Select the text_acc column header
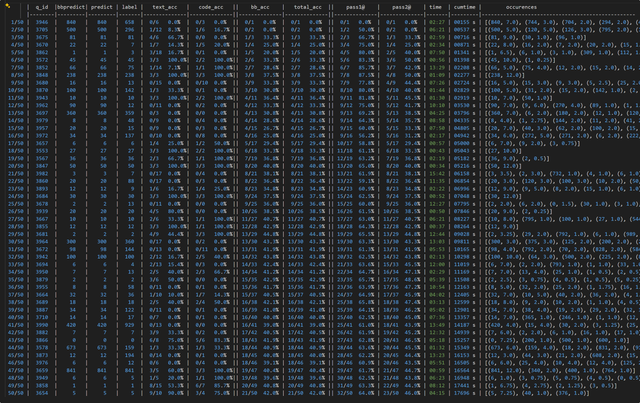The height and width of the screenshot is (403, 640). [x=164, y=7]
